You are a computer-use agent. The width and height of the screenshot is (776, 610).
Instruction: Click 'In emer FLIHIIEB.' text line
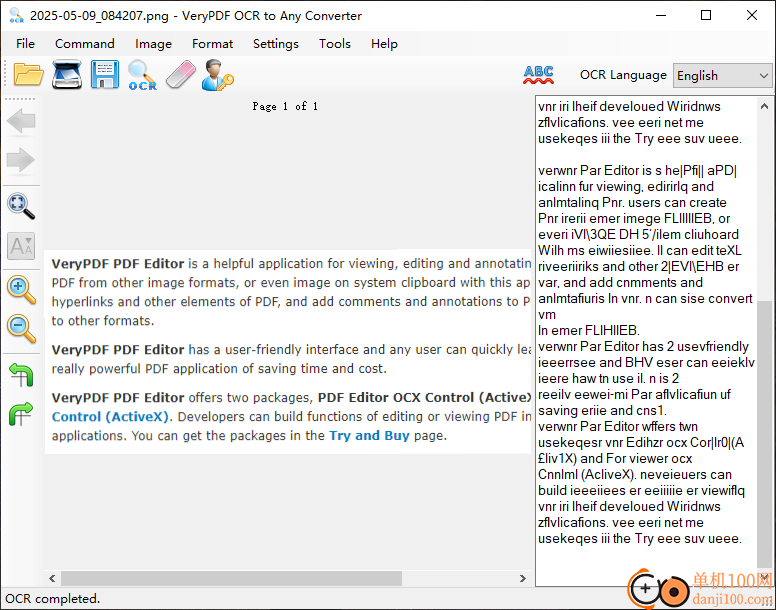pos(589,330)
